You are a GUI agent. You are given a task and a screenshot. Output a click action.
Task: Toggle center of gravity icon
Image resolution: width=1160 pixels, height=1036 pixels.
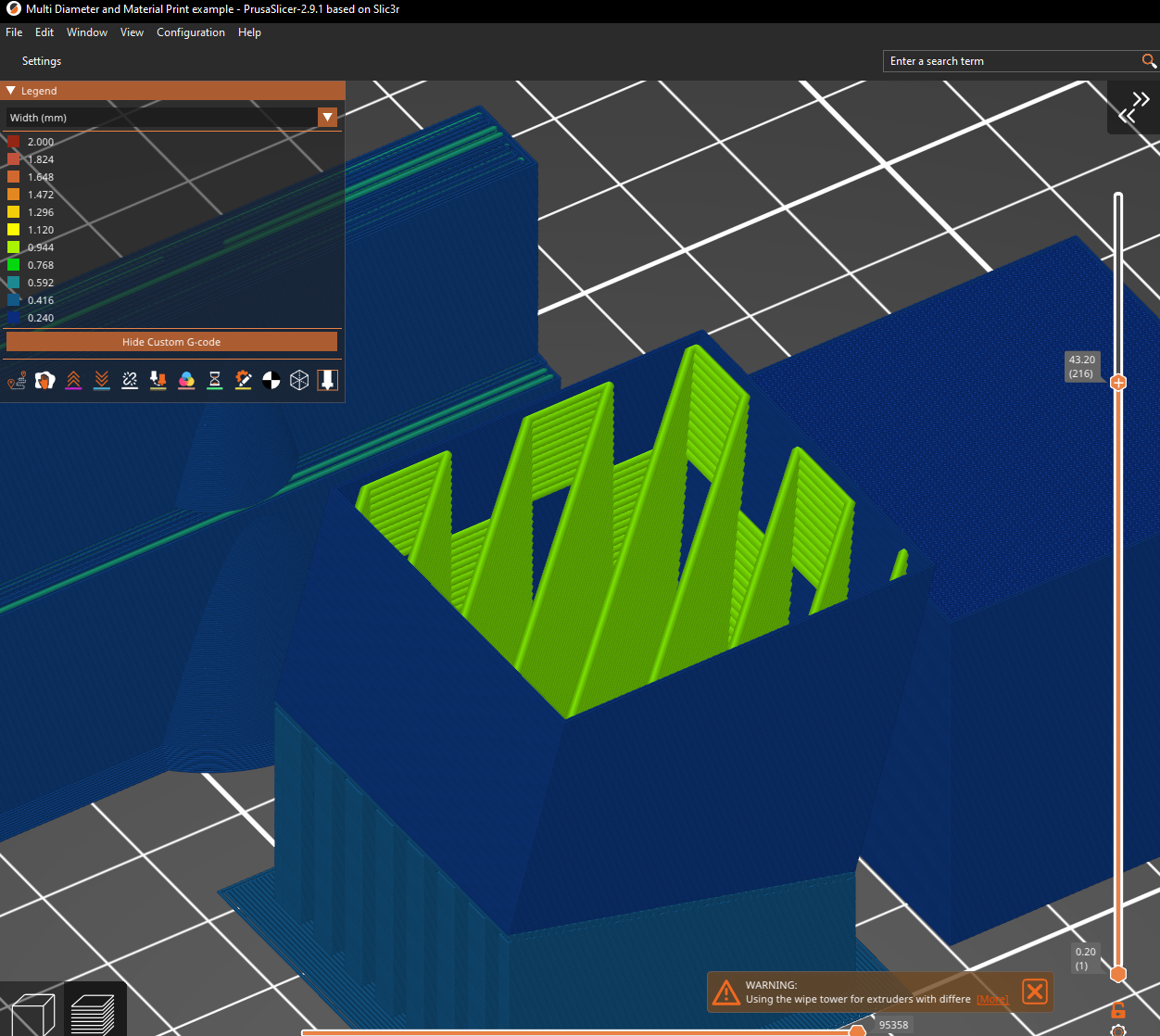tap(271, 381)
